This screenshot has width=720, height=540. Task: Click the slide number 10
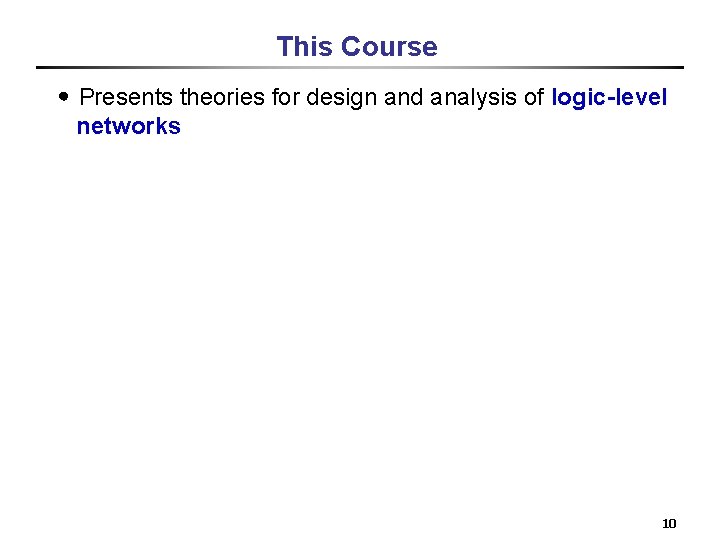(x=669, y=523)
